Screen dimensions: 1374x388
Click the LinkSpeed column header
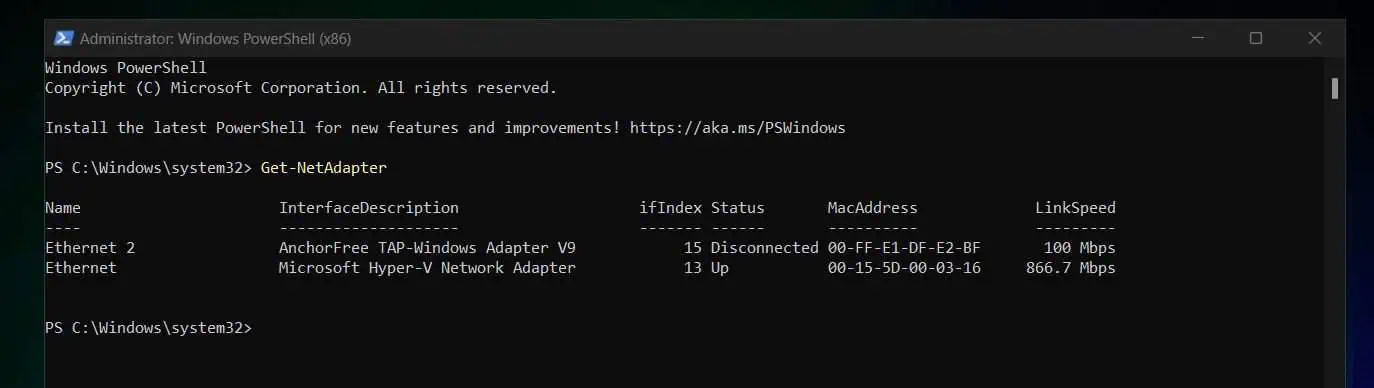pos(1075,208)
